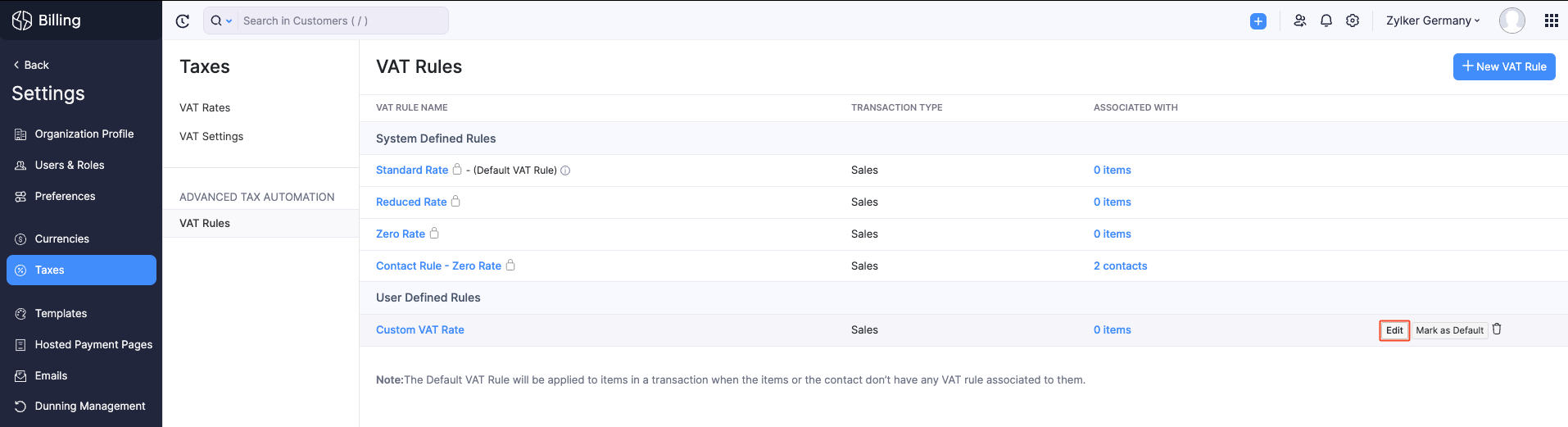This screenshot has width=1568, height=427.
Task: Go back from Settings
Action: pyautogui.click(x=31, y=65)
